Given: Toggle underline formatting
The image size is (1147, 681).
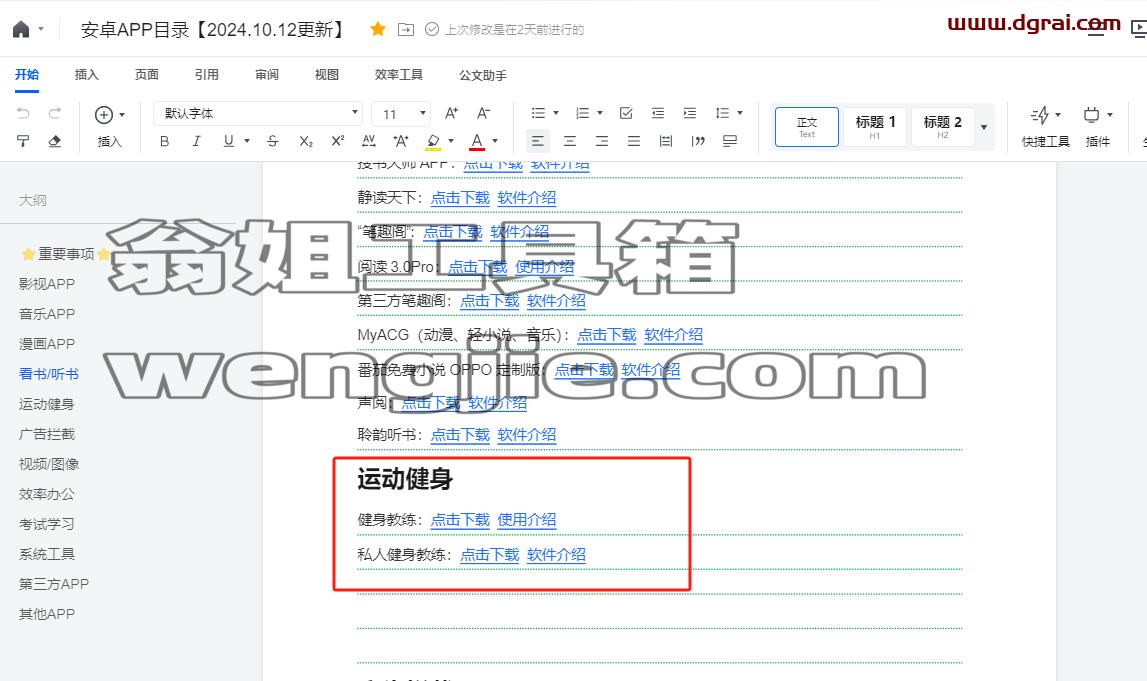Looking at the screenshot, I should pyautogui.click(x=229, y=141).
